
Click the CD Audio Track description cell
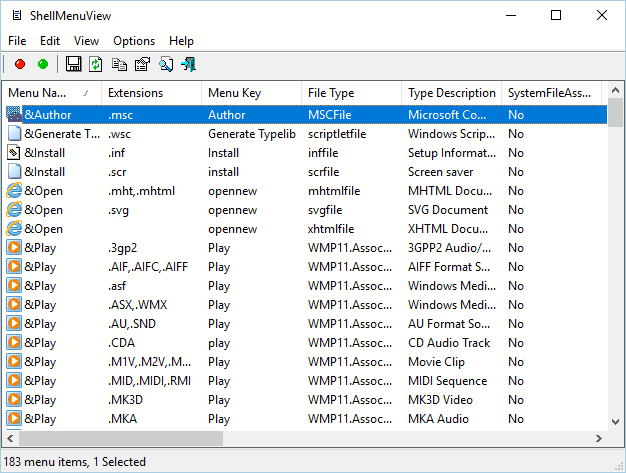point(449,342)
